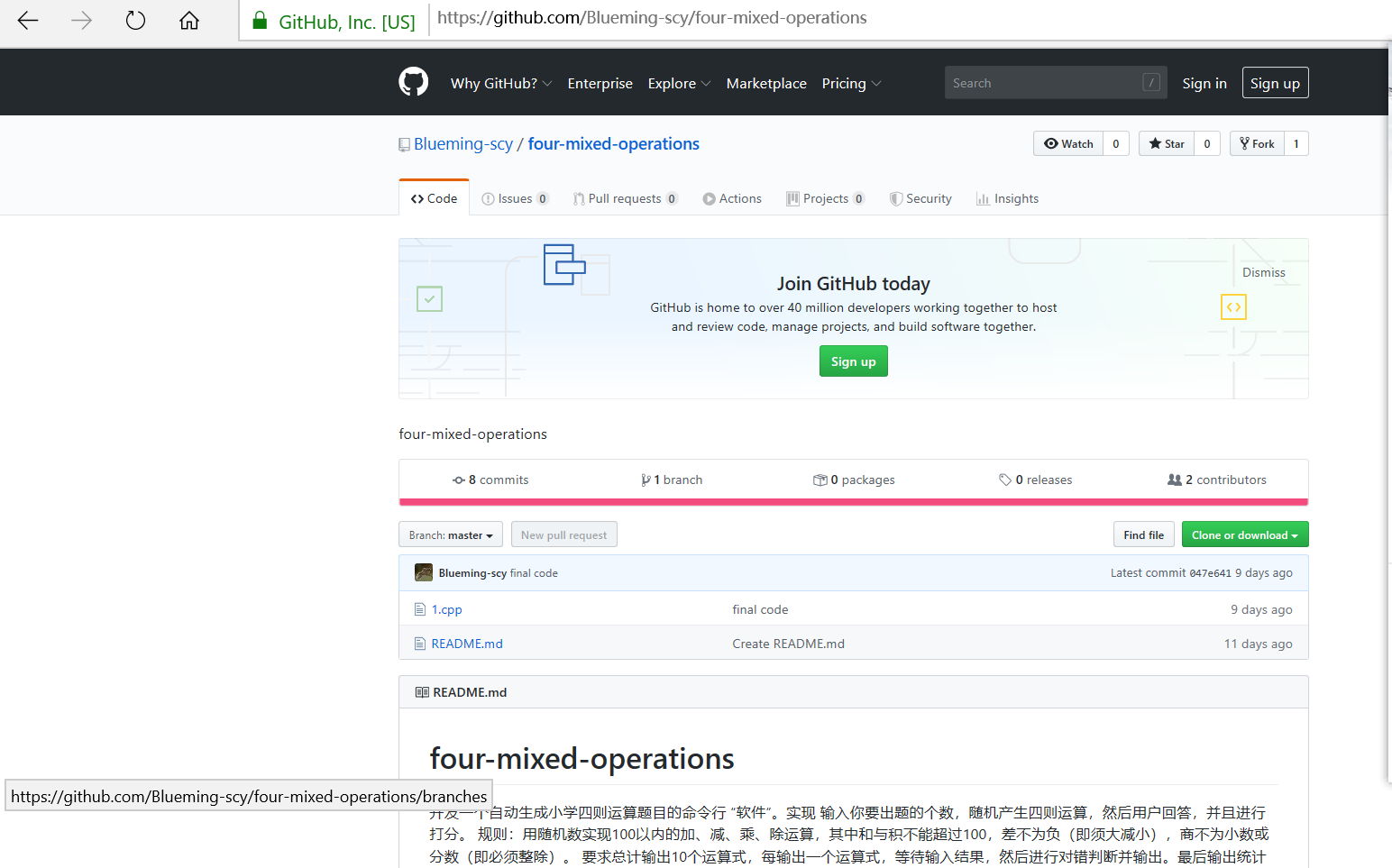
Task: Click the green Sign up button in banner
Action: click(x=854, y=361)
